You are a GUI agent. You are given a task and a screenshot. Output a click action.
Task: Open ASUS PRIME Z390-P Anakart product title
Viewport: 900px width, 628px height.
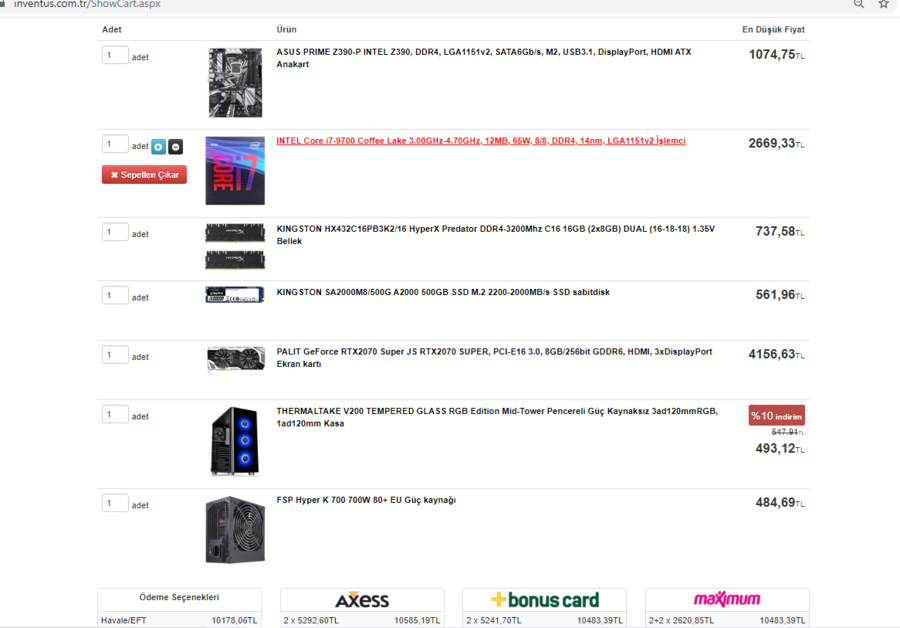[484, 58]
